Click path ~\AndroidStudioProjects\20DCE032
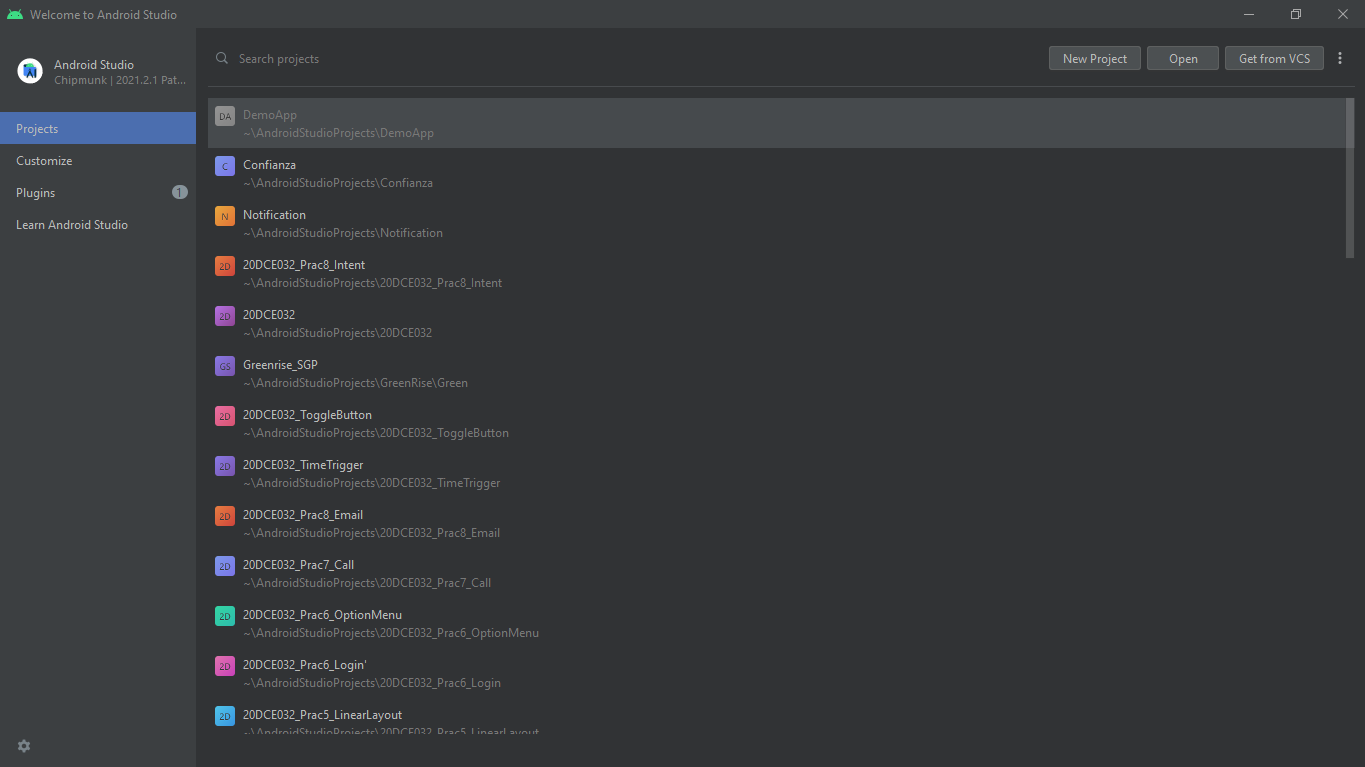The width and height of the screenshot is (1365, 767). pos(337,333)
